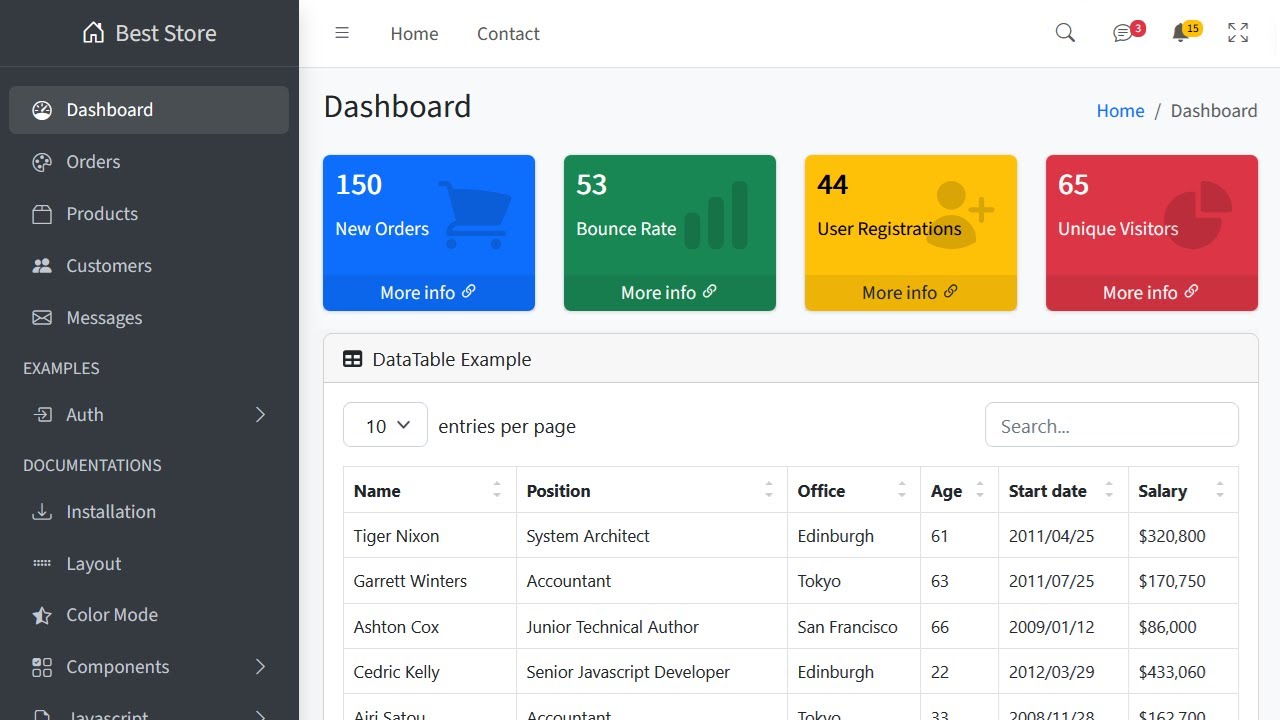
Task: Click the people icon next to Customers
Action: [42, 266]
